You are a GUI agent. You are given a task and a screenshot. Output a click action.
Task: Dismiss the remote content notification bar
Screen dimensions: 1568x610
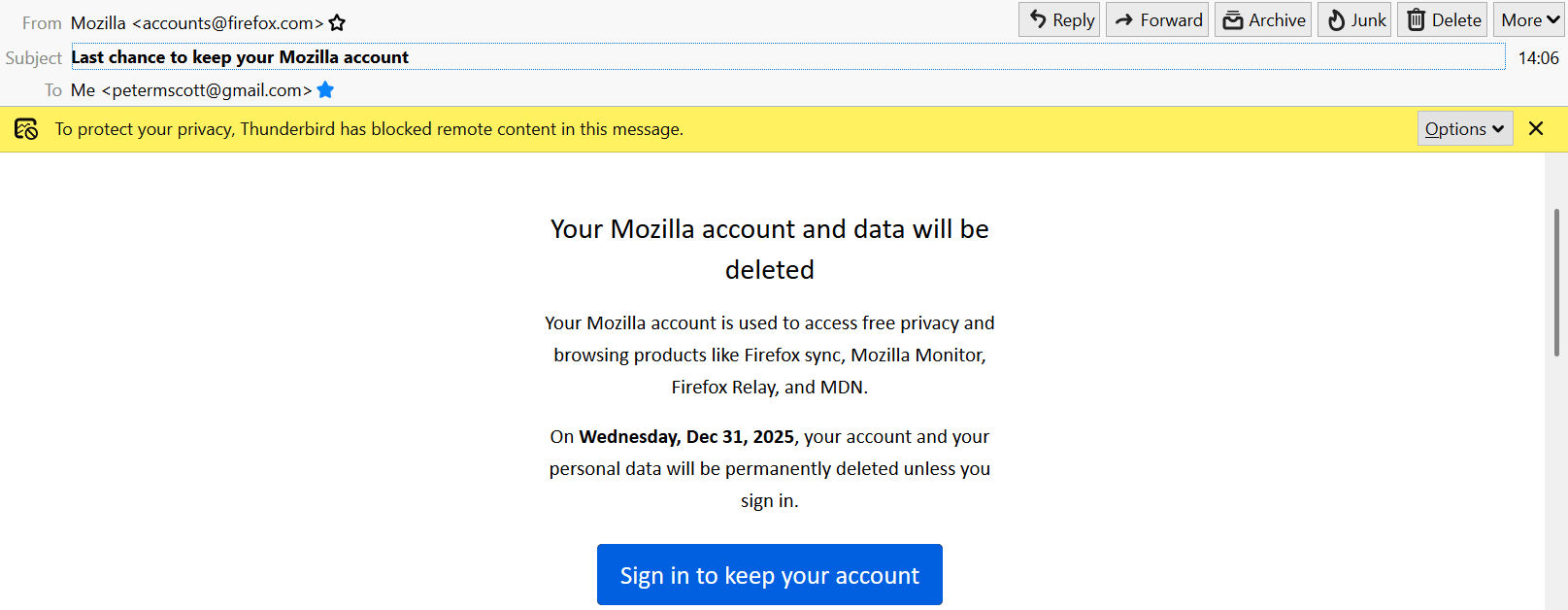tap(1536, 129)
